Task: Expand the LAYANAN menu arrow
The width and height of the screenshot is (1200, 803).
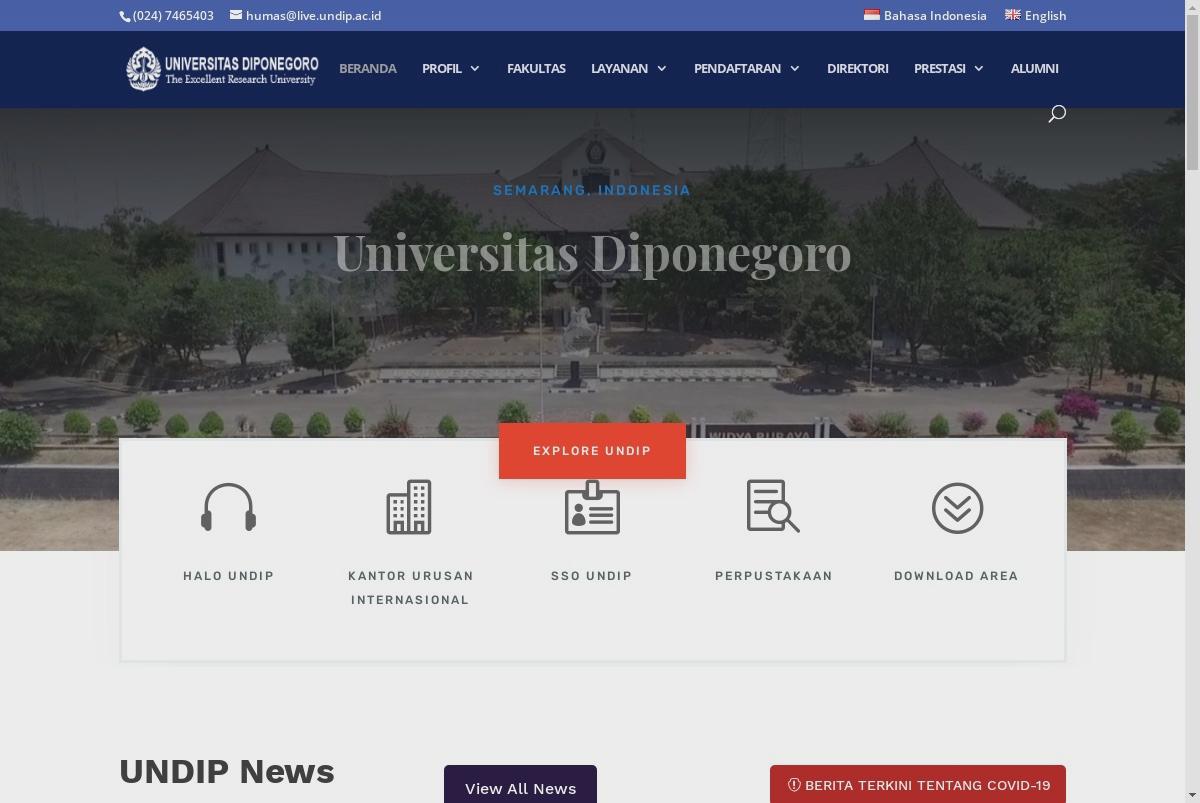Action: [661, 68]
